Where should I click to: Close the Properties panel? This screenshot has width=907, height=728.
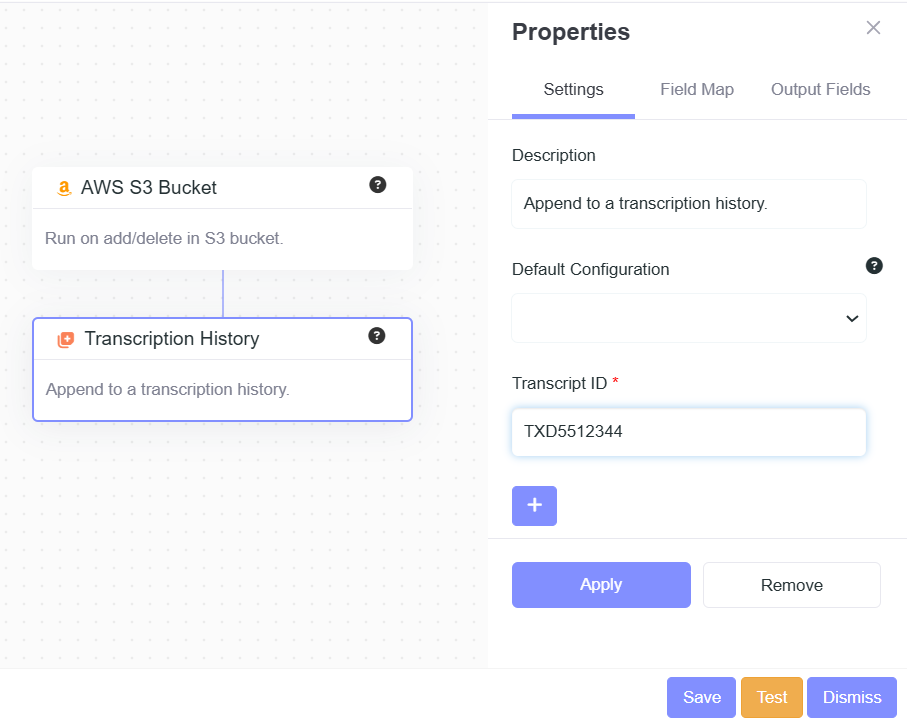point(873,28)
